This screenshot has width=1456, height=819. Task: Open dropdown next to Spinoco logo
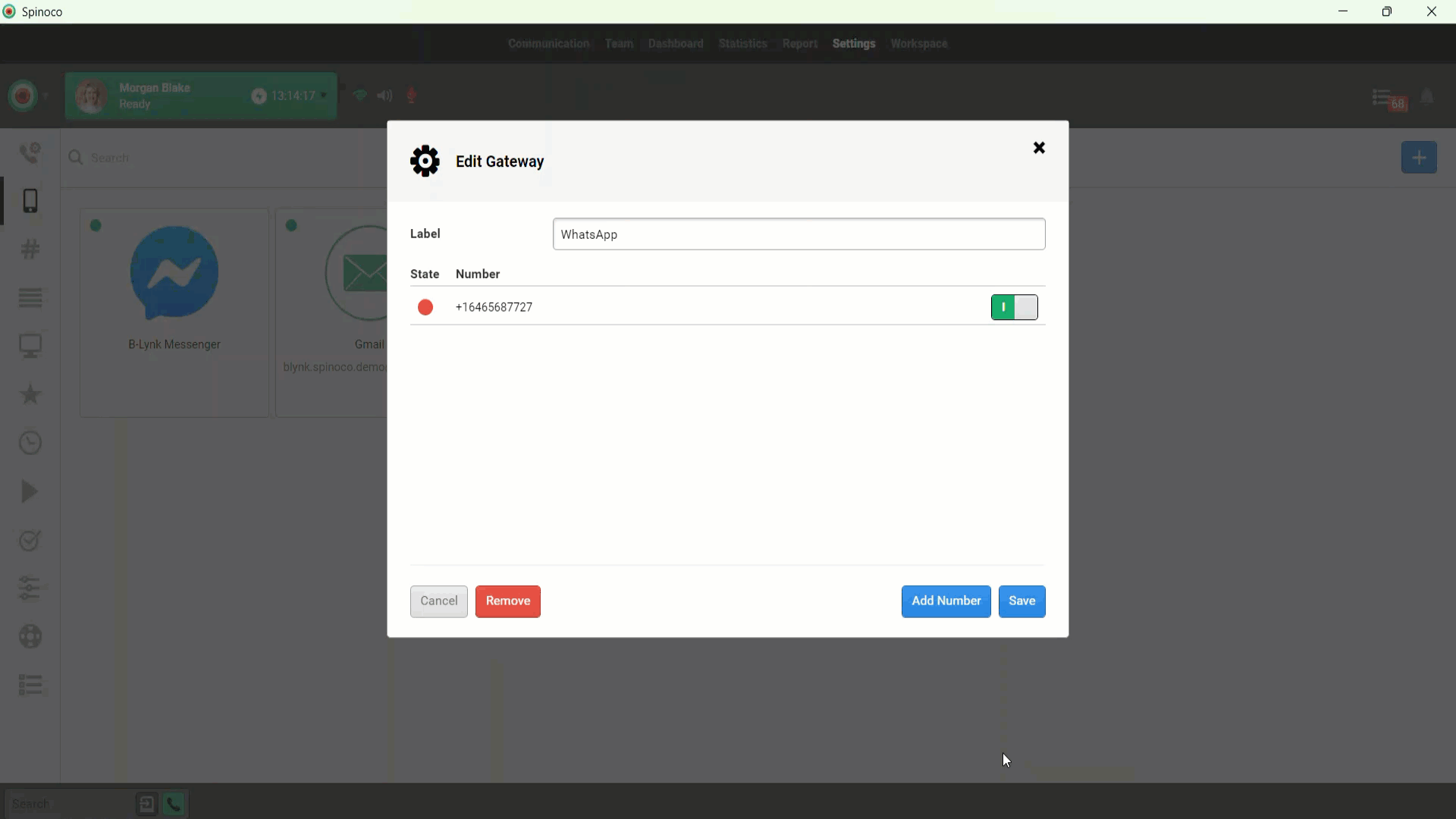pyautogui.click(x=45, y=96)
